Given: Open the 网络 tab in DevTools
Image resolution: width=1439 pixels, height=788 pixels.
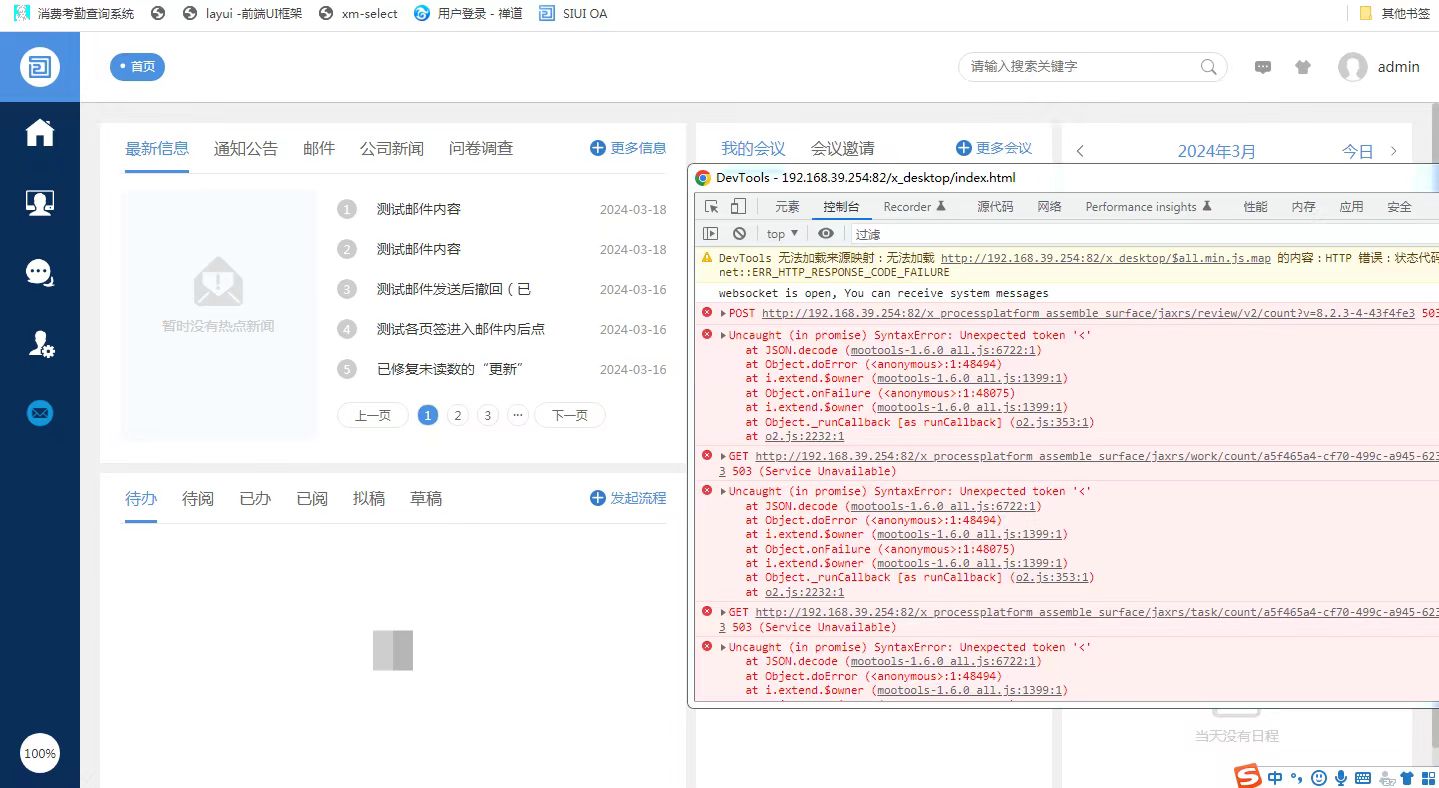Looking at the screenshot, I should pyautogui.click(x=1050, y=207).
